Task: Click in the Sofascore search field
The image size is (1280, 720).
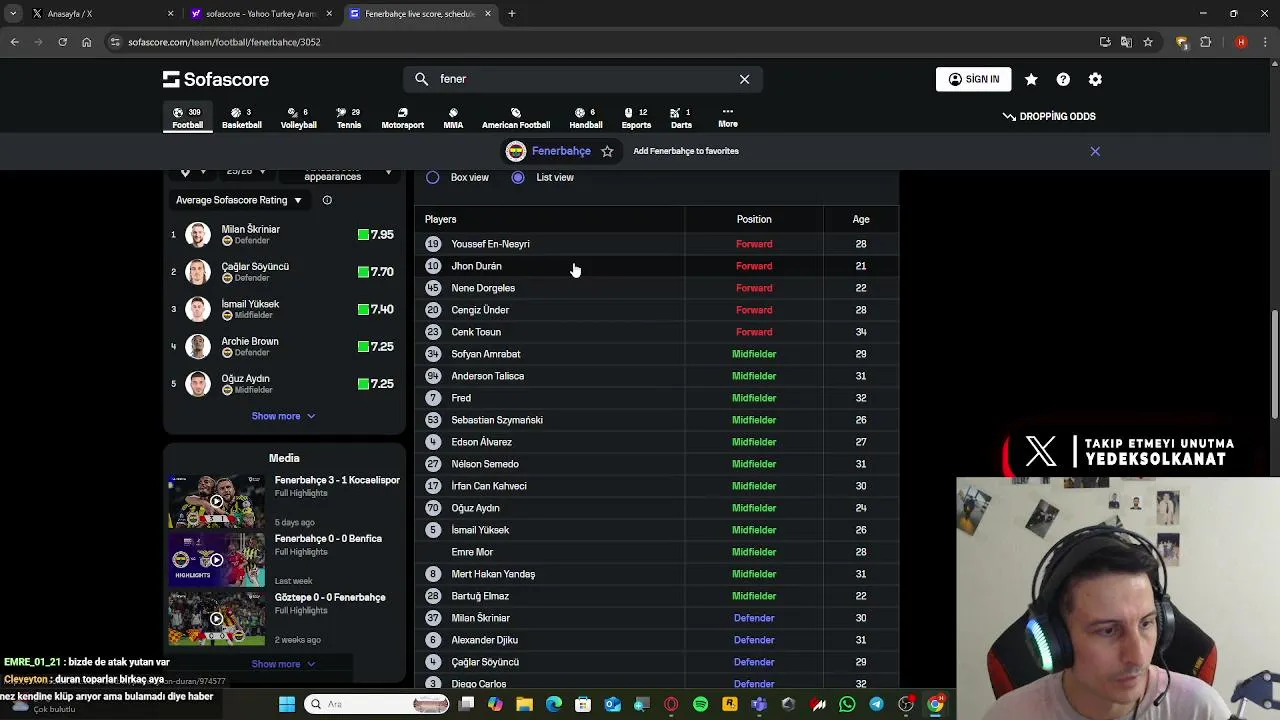Action: (583, 79)
